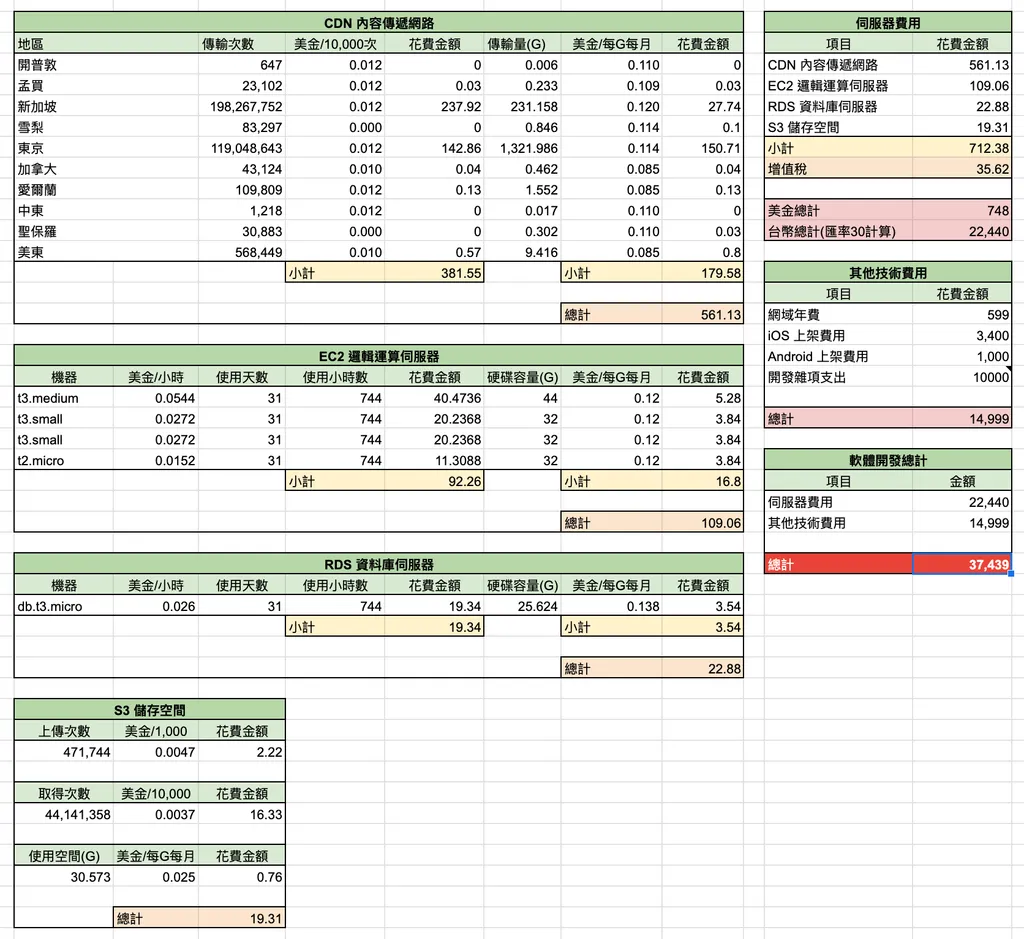
Task: Click the 東京 region cell
Action: (106, 148)
